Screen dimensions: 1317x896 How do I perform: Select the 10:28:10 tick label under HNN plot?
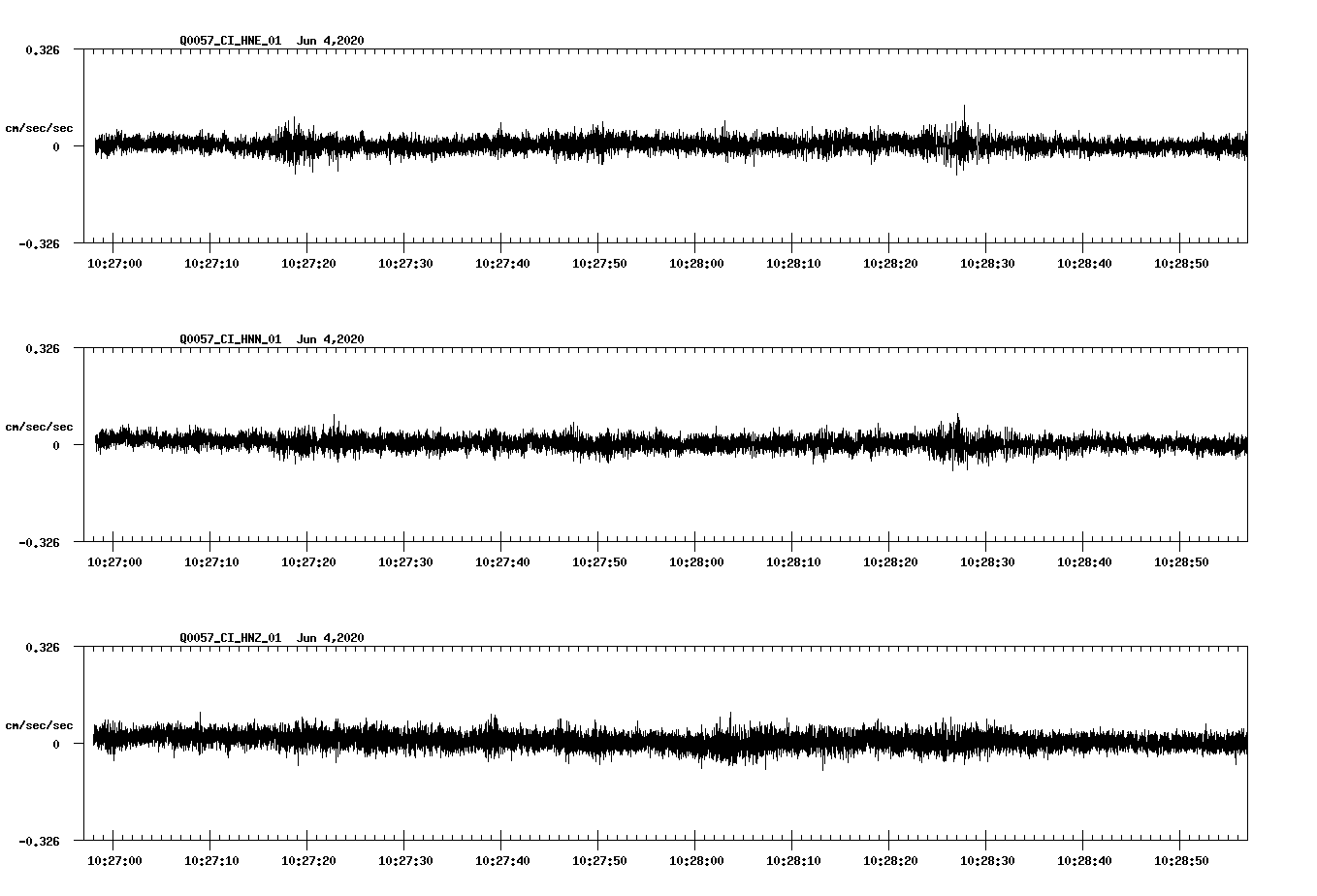(x=793, y=561)
